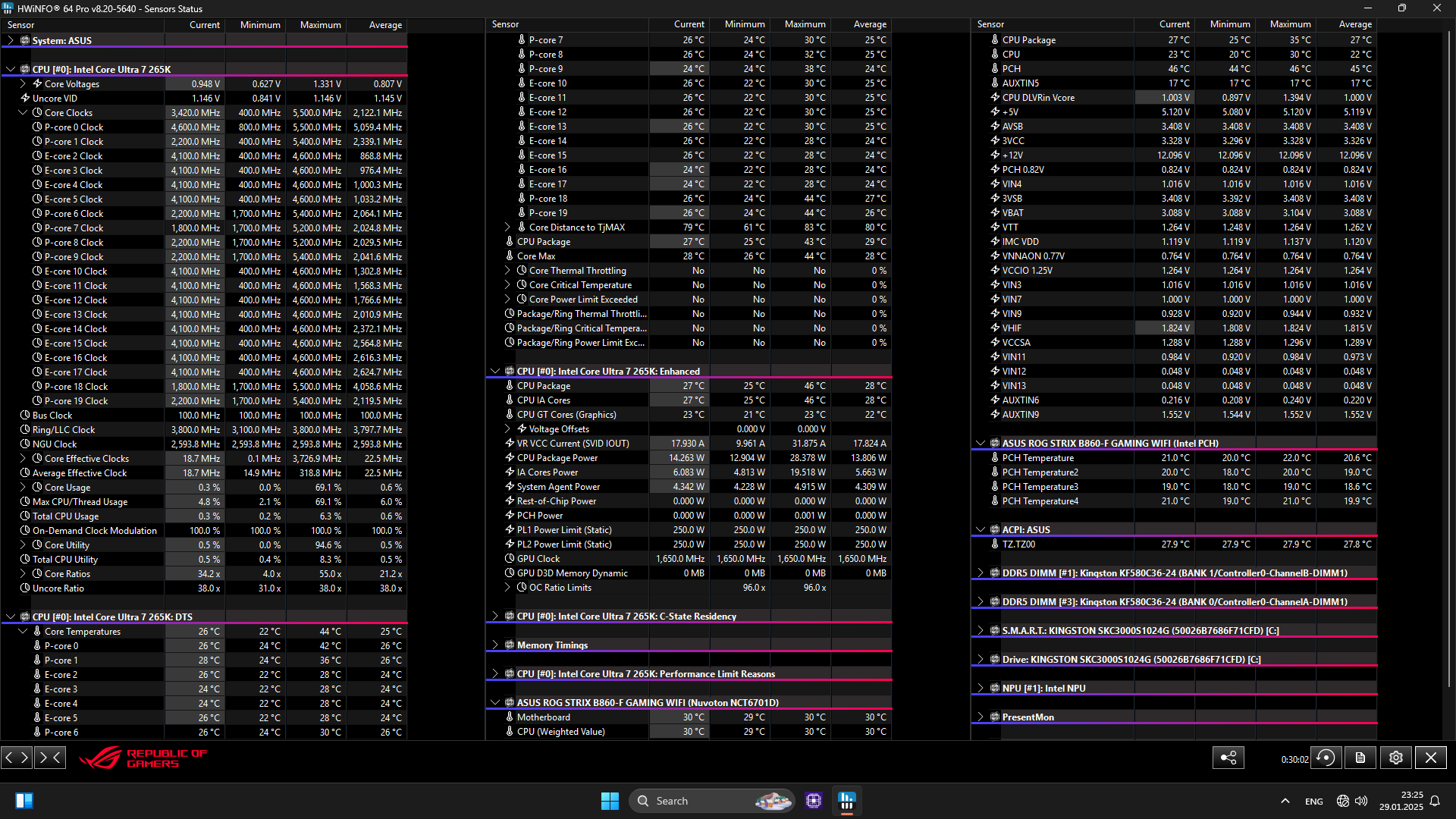Click the Average column header in right panel
Image resolution: width=1456 pixels, height=819 pixels.
pos(1354,25)
